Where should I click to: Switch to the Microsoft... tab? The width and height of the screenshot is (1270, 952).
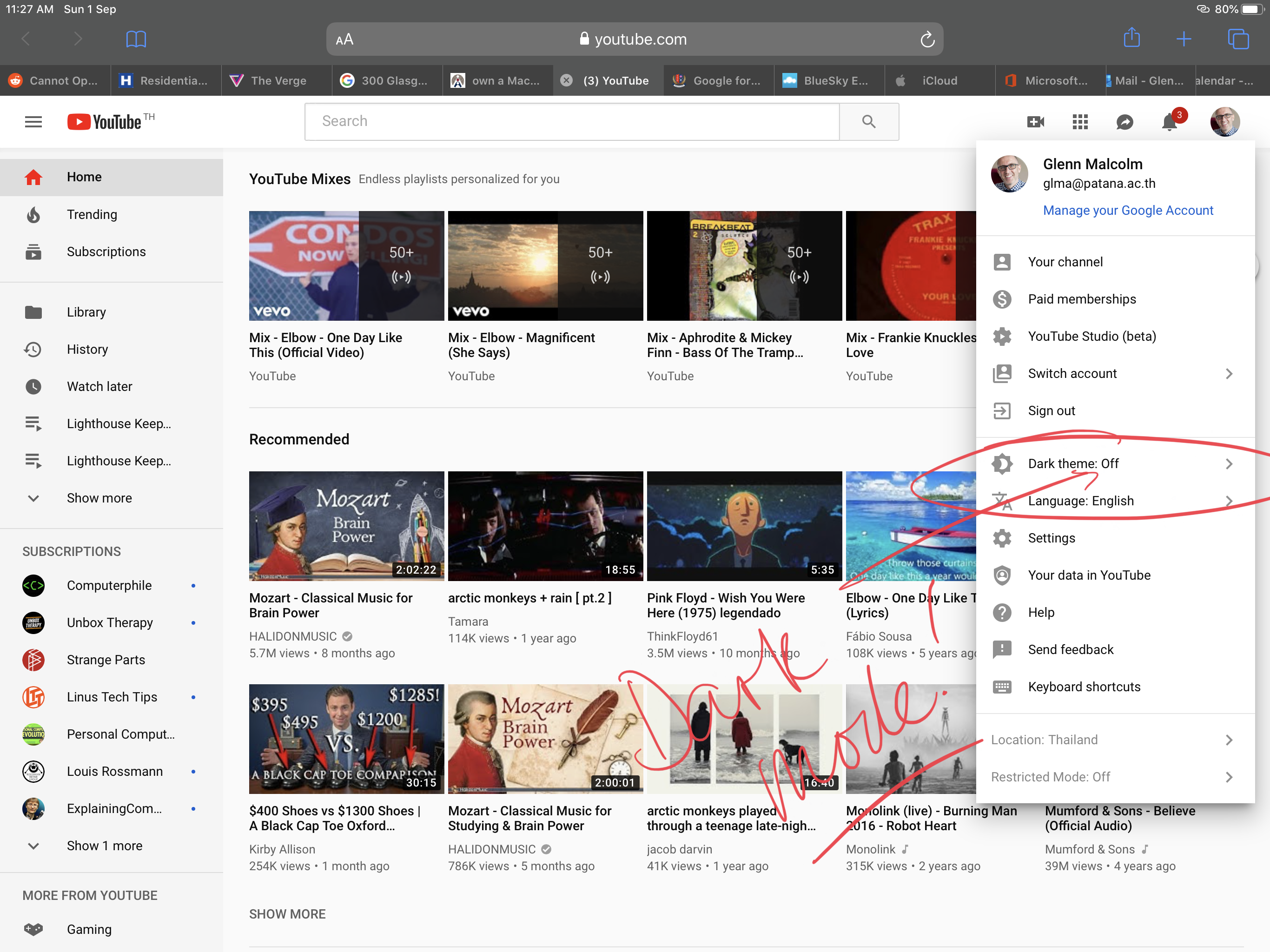point(1050,80)
